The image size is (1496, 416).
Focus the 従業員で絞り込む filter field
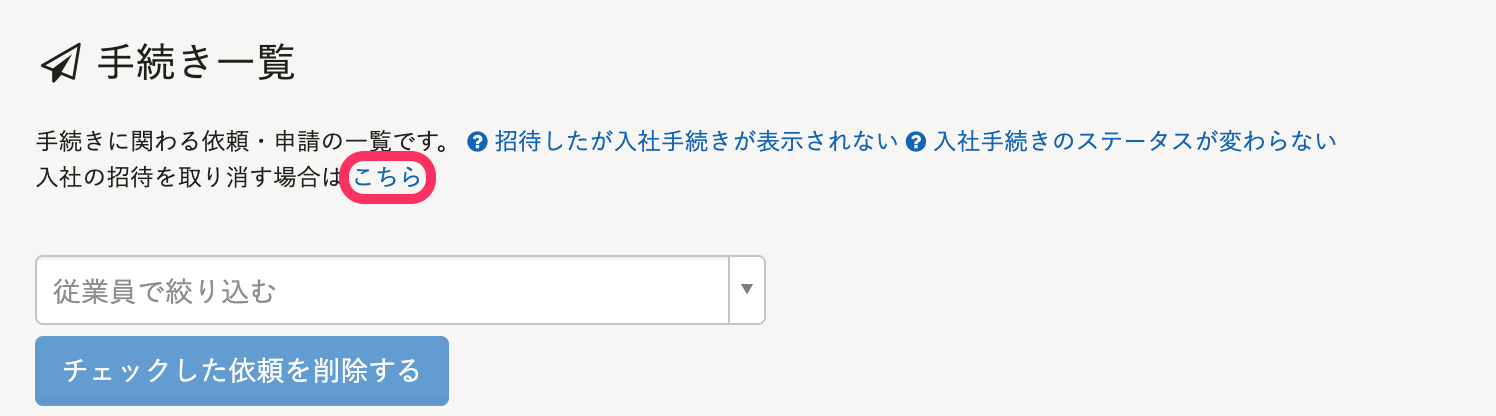382,291
